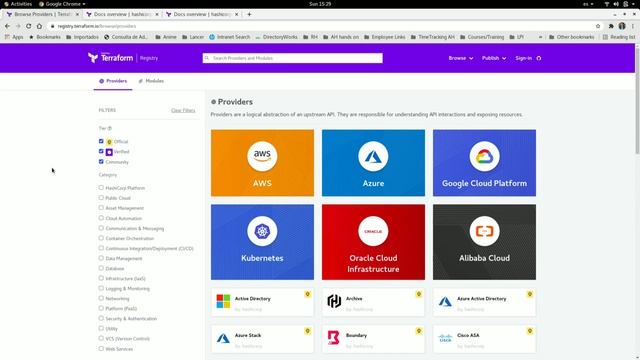The width and height of the screenshot is (640, 360).
Task: Click the Archive provider HashiCorp icon
Action: [x=334, y=301]
